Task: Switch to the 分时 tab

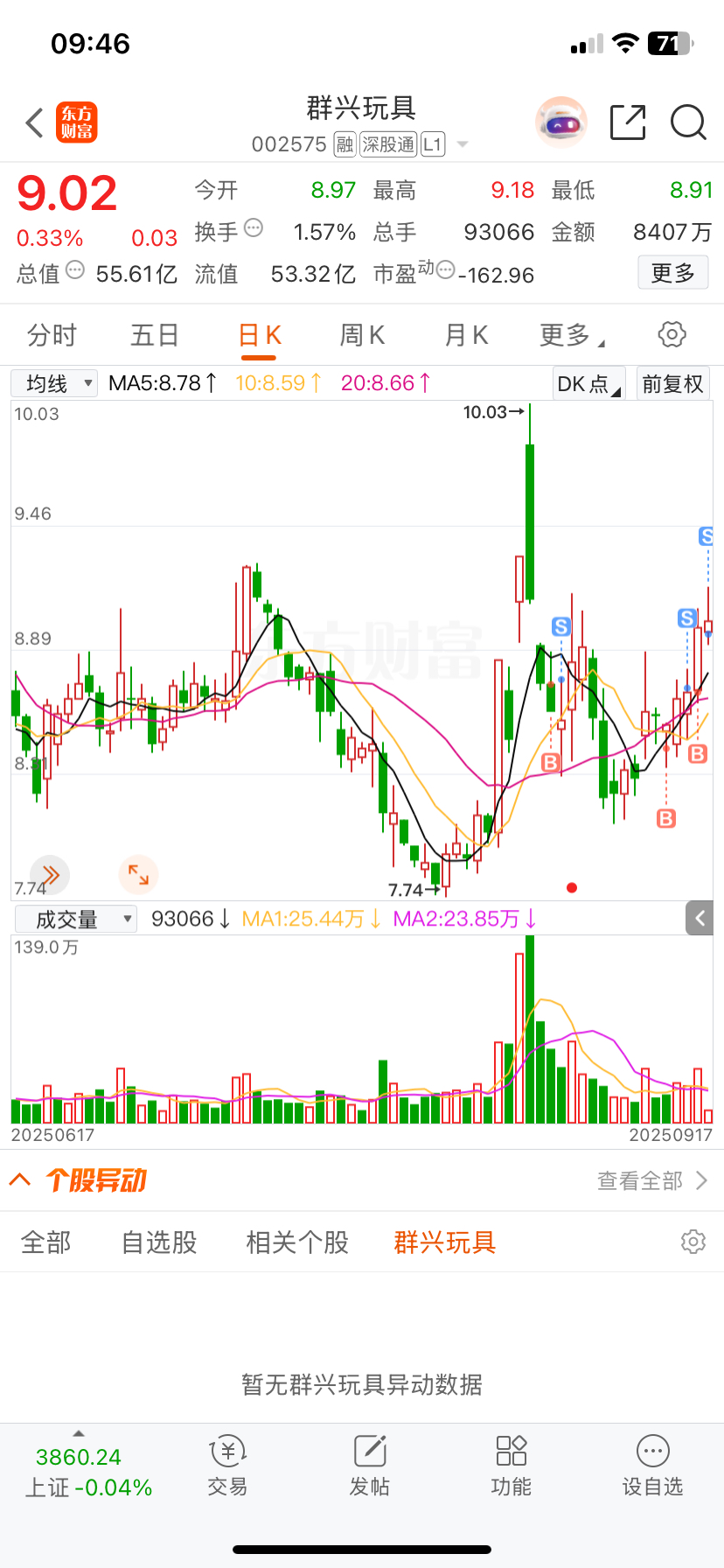Action: (x=52, y=335)
